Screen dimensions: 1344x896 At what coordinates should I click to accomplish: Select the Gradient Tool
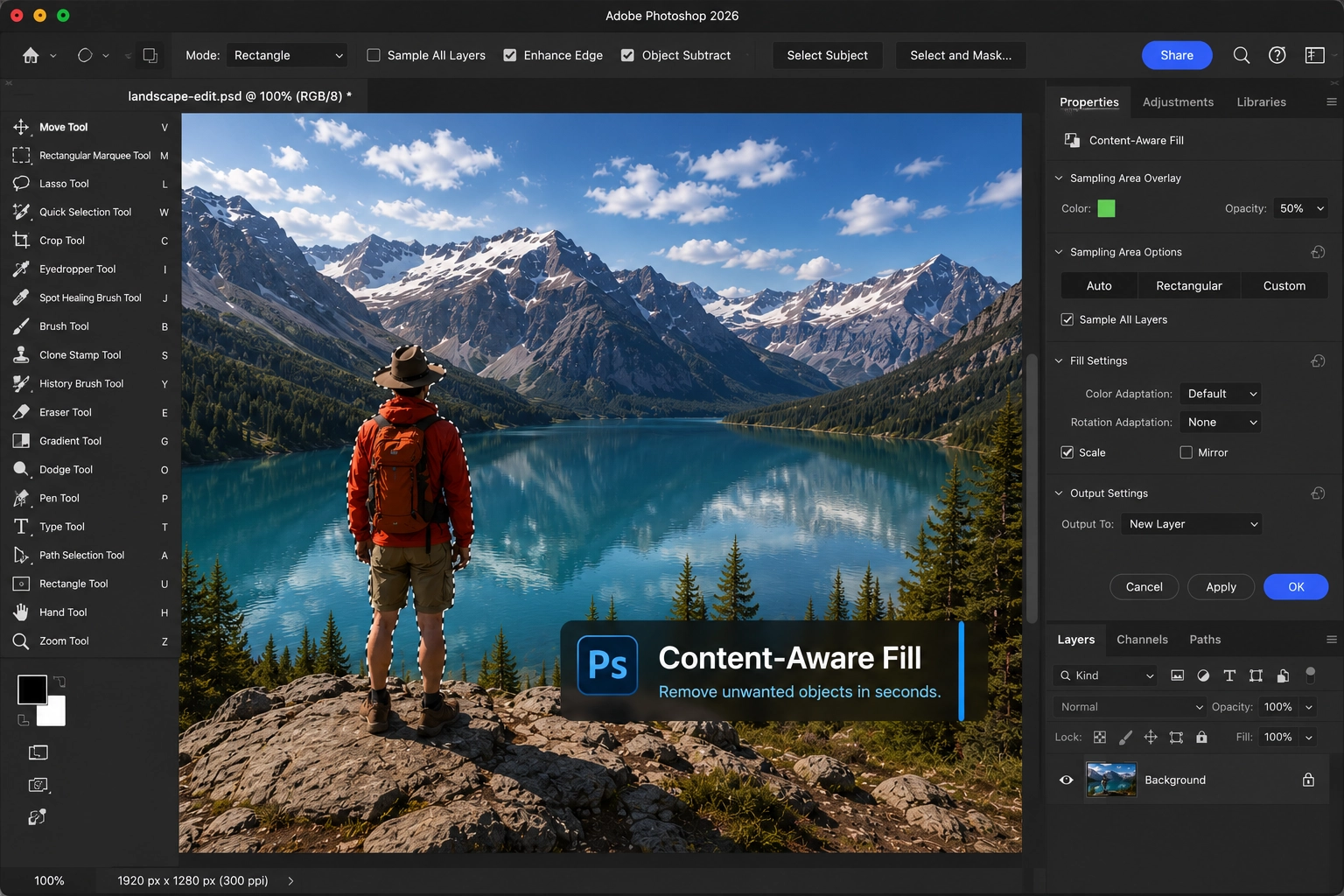click(89, 441)
